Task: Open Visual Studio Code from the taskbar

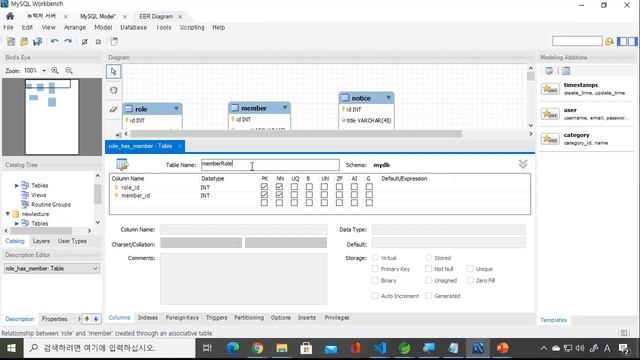Action: 380,348
